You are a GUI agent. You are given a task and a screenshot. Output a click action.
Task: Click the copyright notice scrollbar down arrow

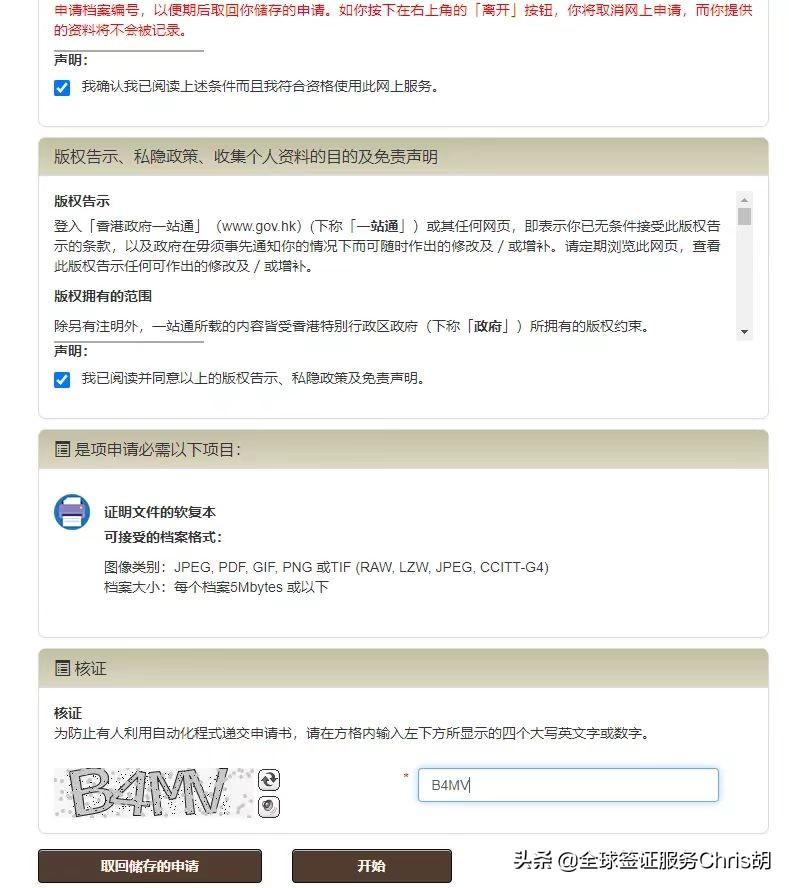[x=744, y=332]
